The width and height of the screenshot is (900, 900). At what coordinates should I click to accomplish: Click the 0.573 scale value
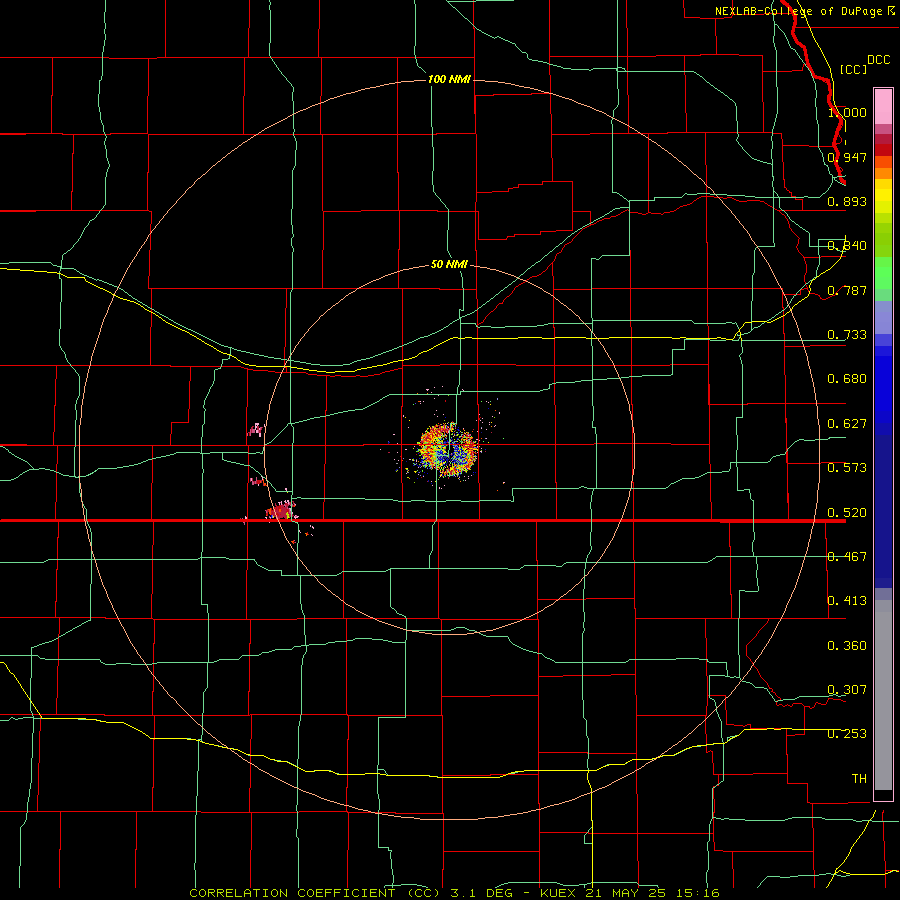[x=847, y=468]
